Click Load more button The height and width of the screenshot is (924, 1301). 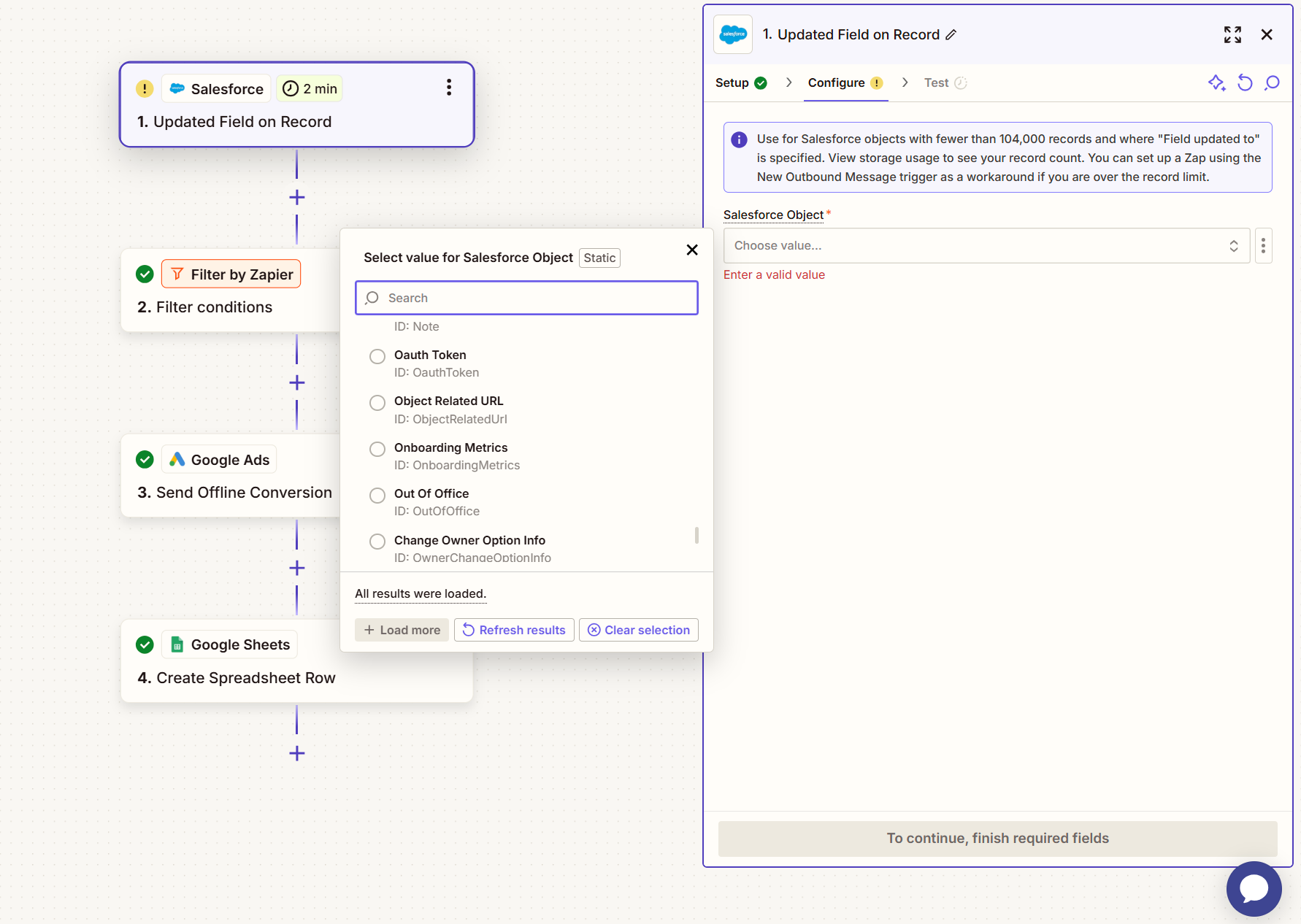pos(402,630)
